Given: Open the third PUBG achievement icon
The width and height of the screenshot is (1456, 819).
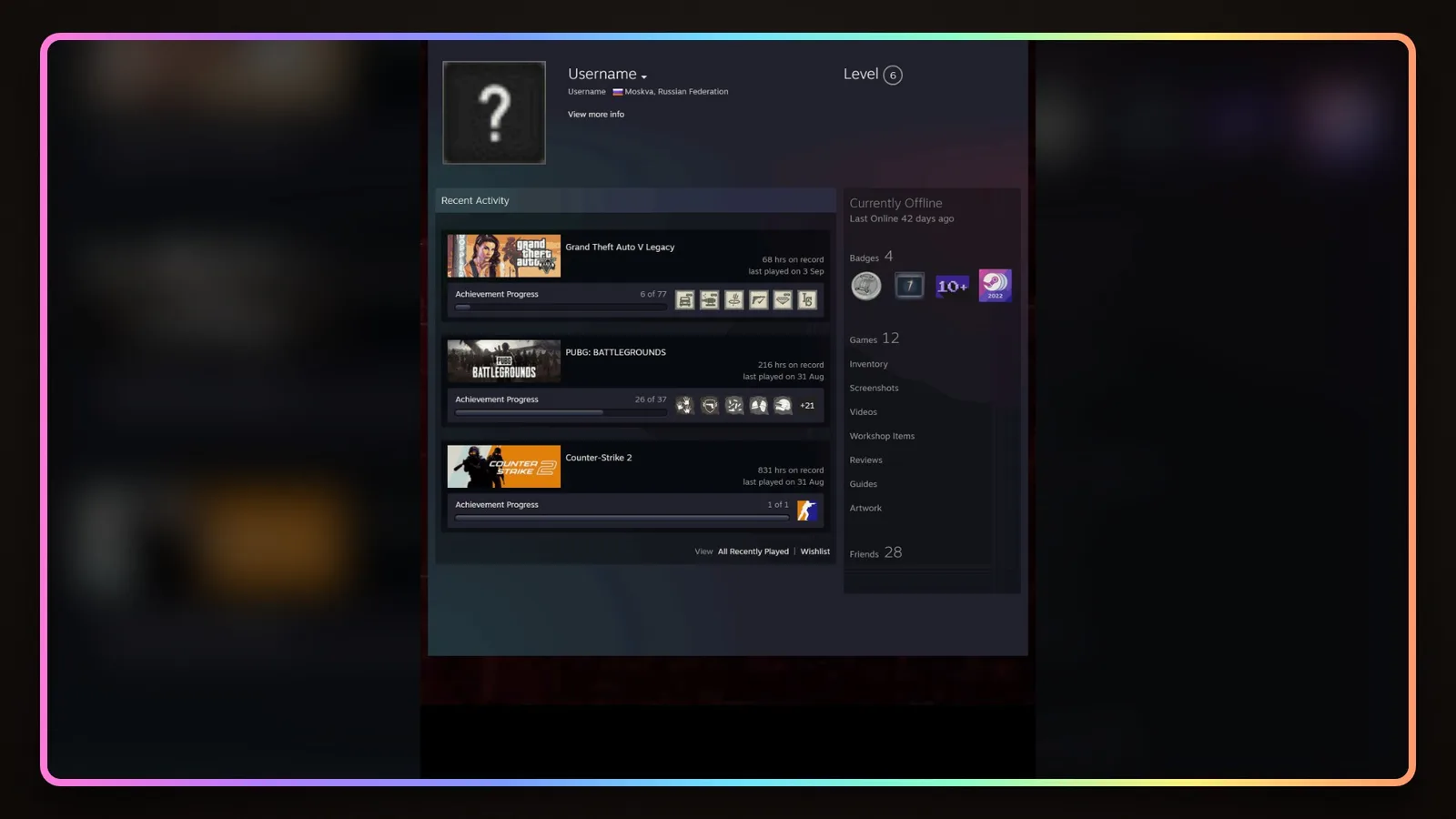Looking at the screenshot, I should [x=734, y=406].
